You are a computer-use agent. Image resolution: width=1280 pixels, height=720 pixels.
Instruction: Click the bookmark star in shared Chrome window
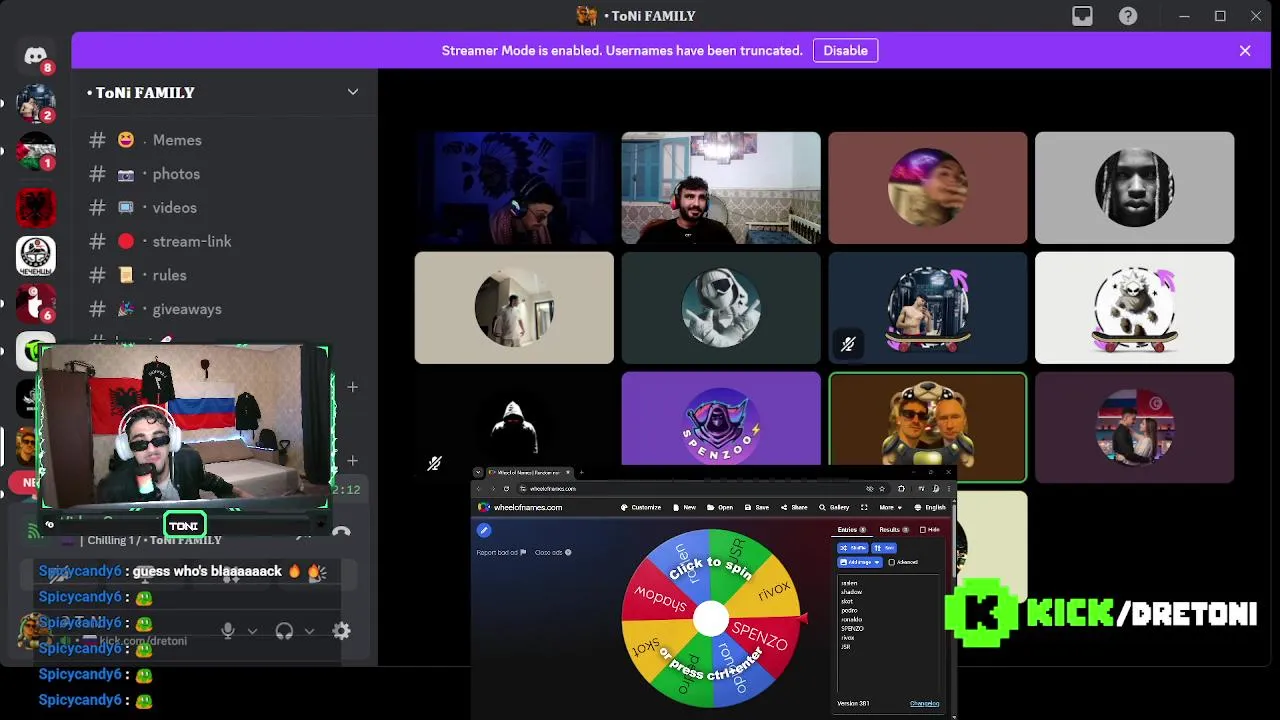tap(880, 488)
